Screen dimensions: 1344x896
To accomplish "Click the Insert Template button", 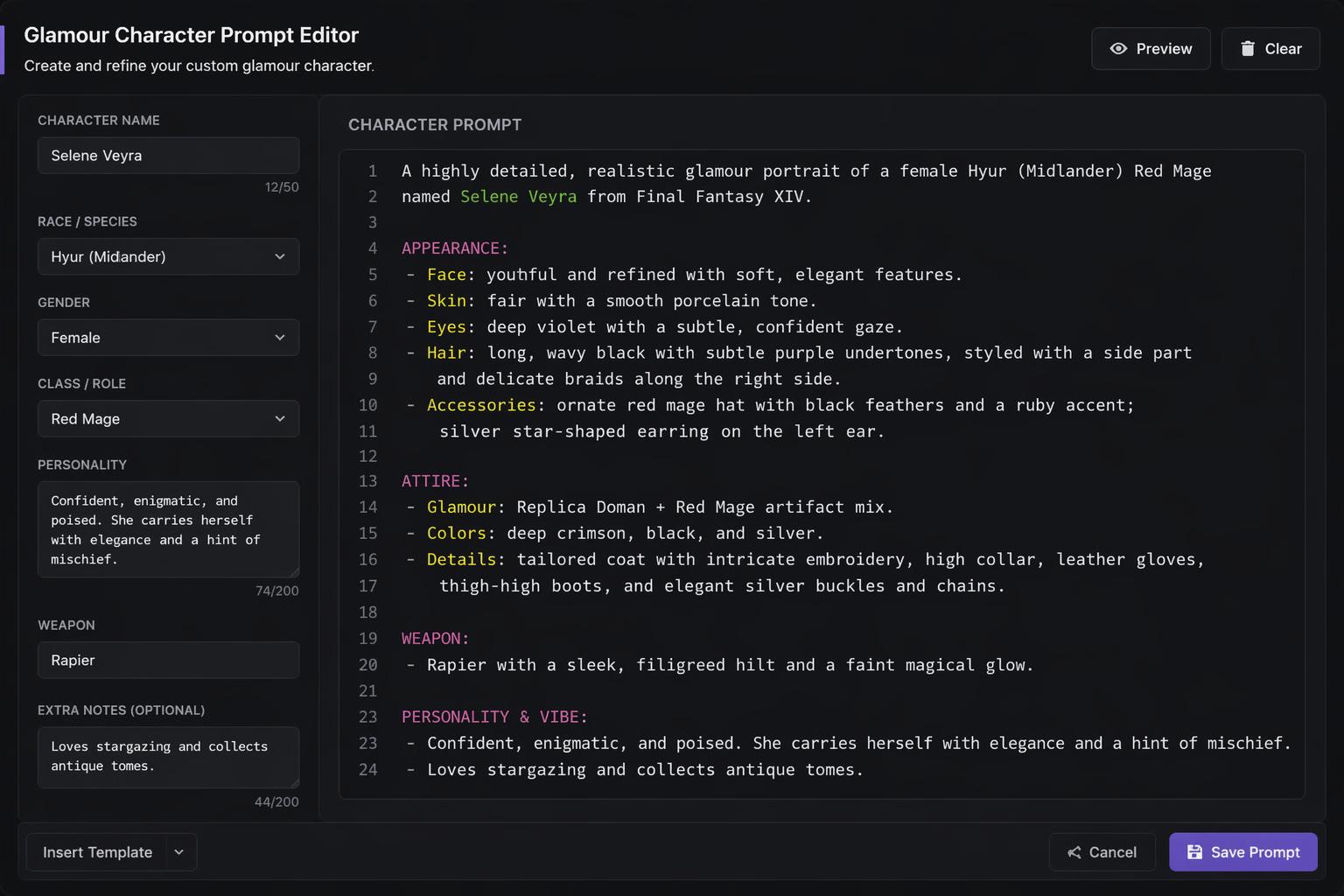I will coord(97,852).
